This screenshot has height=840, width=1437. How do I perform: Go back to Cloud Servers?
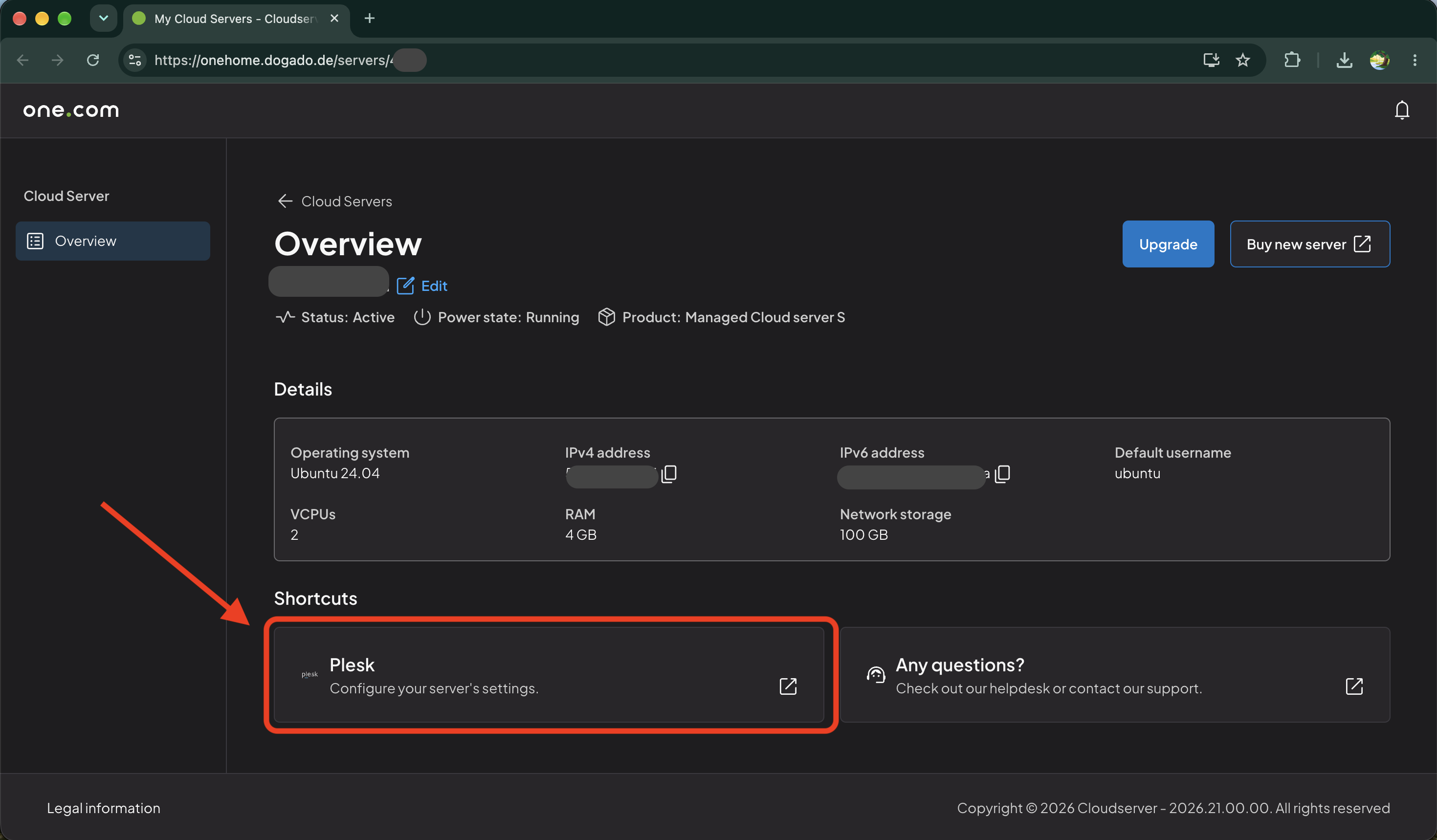pyautogui.click(x=335, y=201)
